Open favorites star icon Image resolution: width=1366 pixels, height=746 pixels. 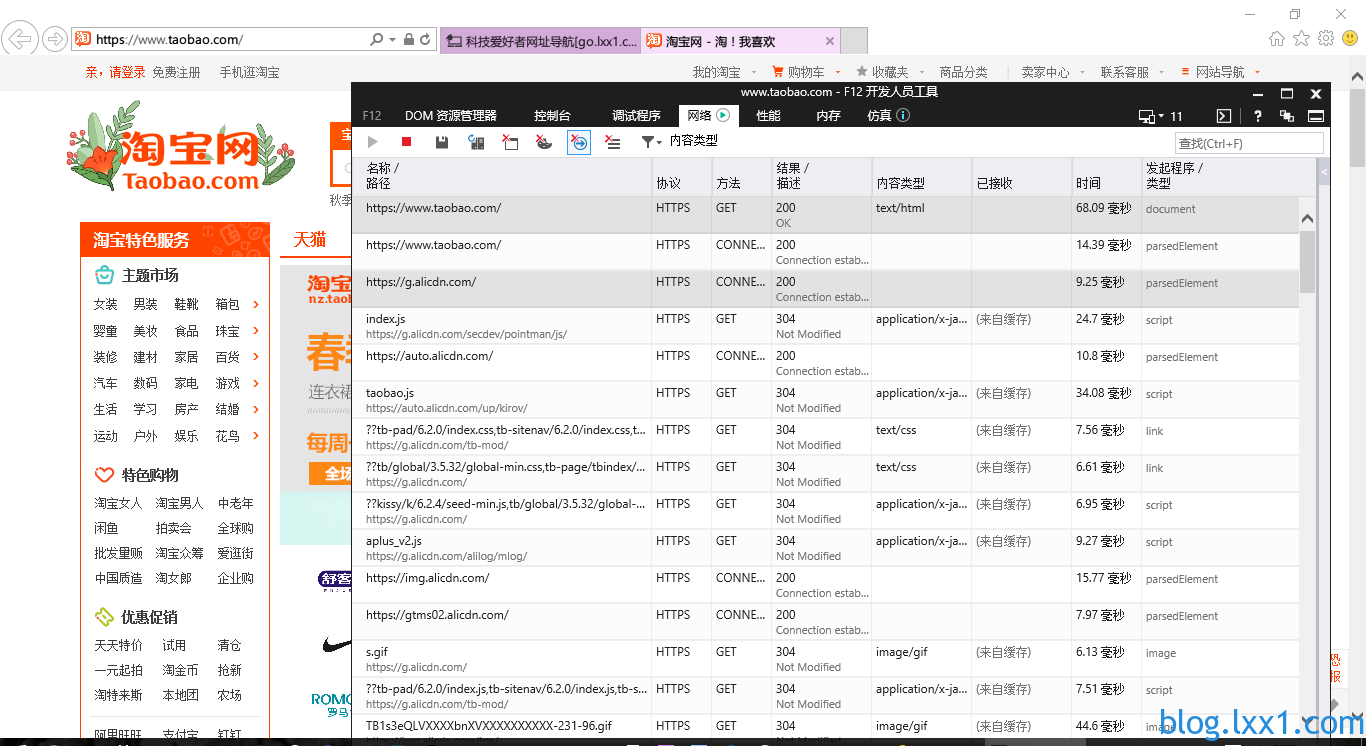pyautogui.click(x=1301, y=39)
